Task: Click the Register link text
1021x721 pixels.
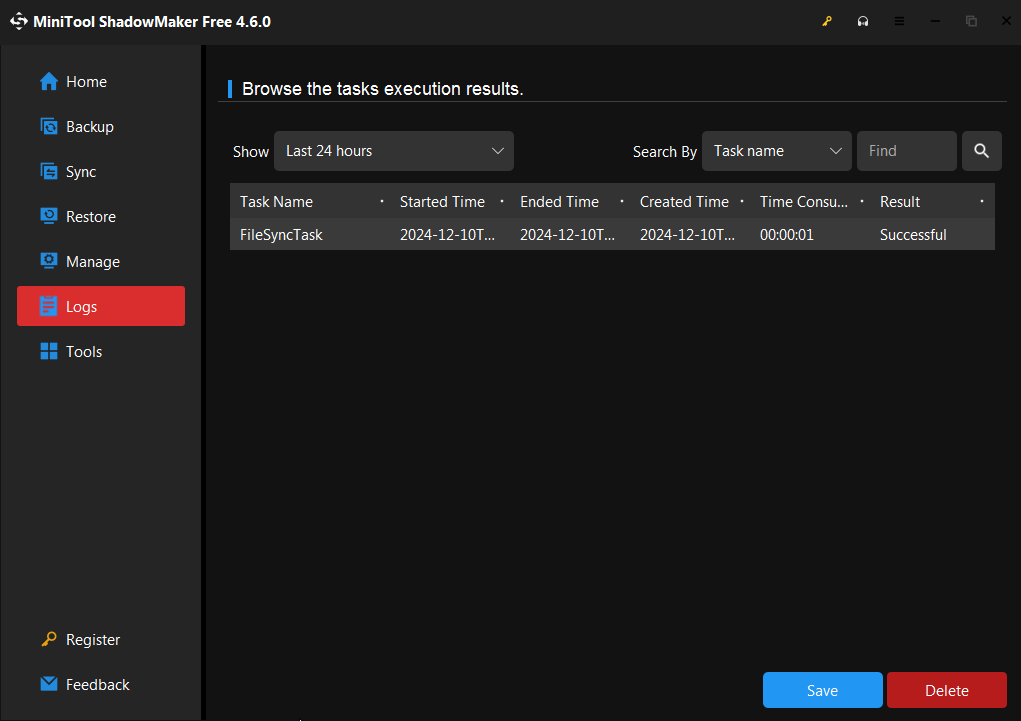Action: (x=92, y=640)
